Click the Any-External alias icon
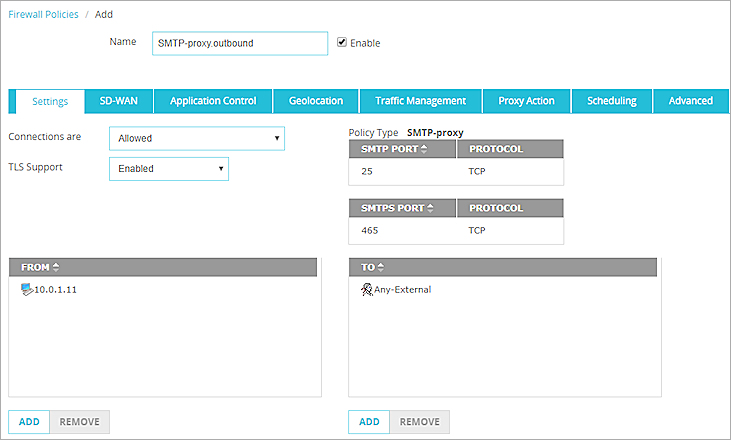731x440 pixels. point(367,289)
